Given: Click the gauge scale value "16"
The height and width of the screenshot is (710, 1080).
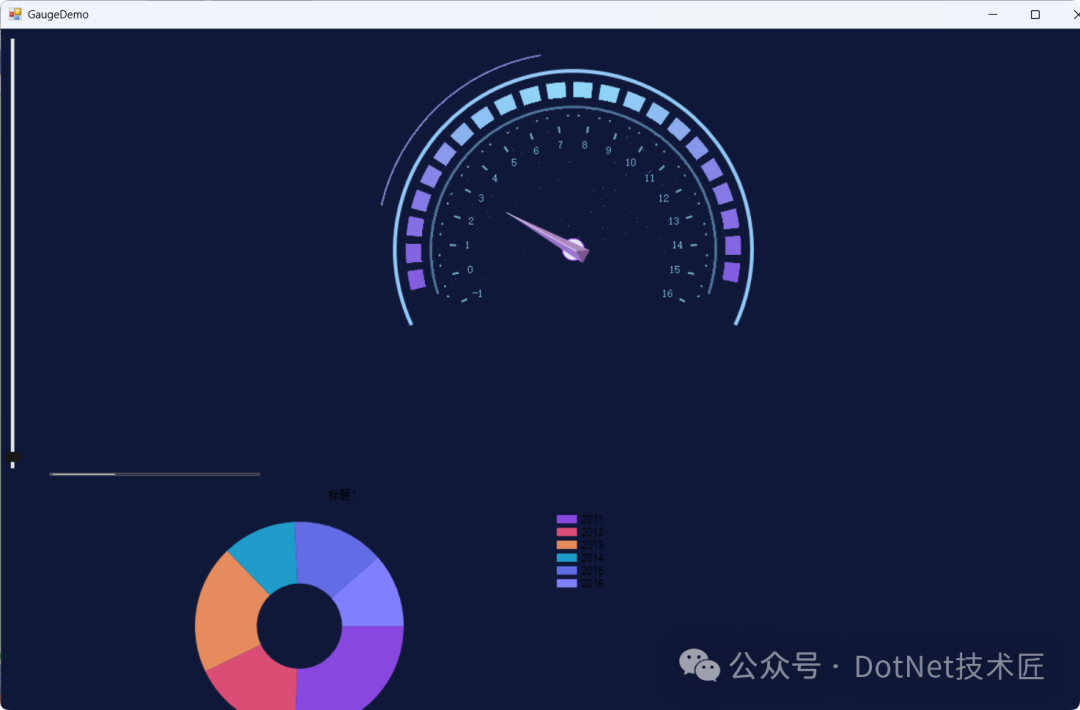Looking at the screenshot, I should pos(667,293).
